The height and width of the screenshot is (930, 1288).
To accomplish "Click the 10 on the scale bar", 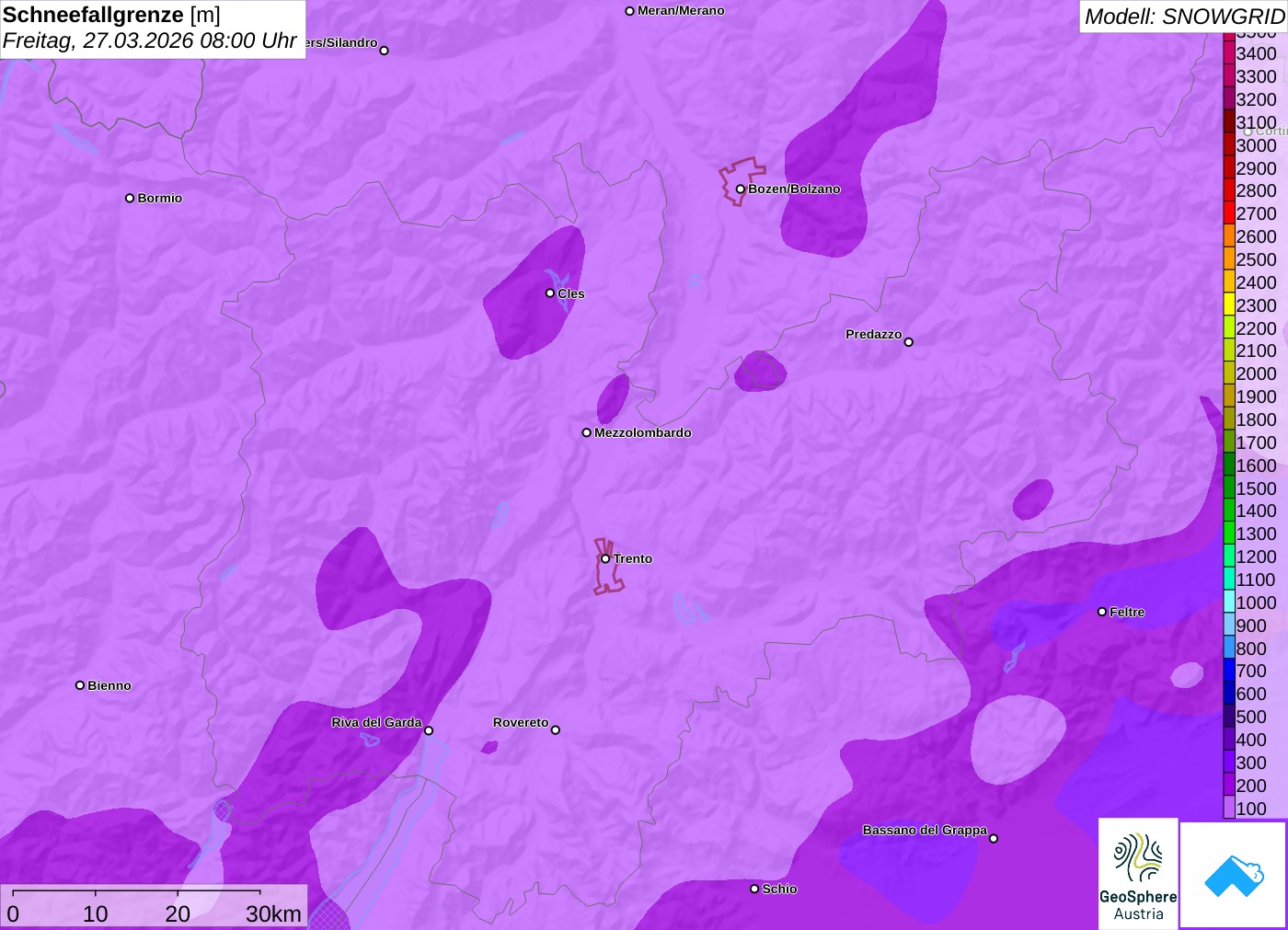I will tap(96, 913).
